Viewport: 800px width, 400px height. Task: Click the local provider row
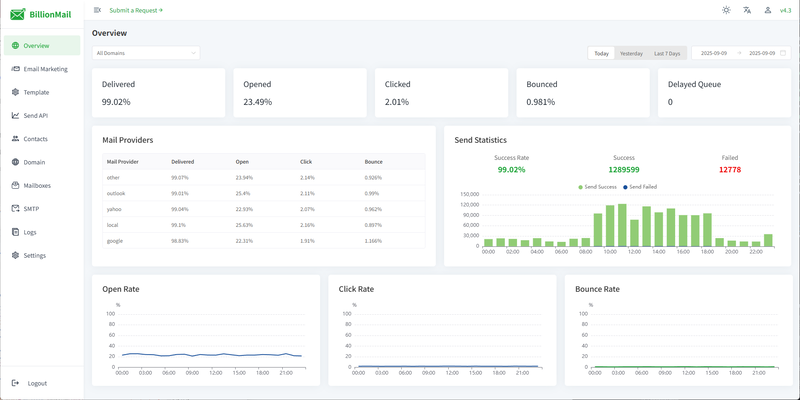coord(264,225)
